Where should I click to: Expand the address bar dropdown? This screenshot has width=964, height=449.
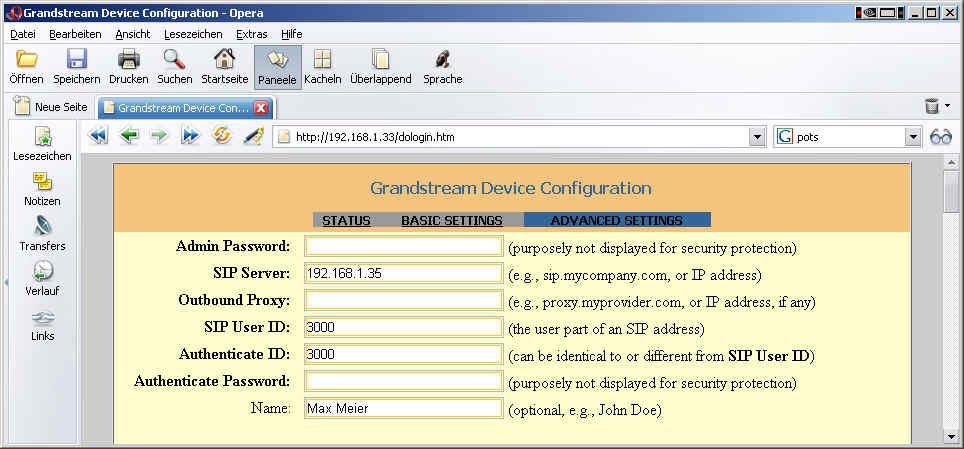(x=757, y=137)
